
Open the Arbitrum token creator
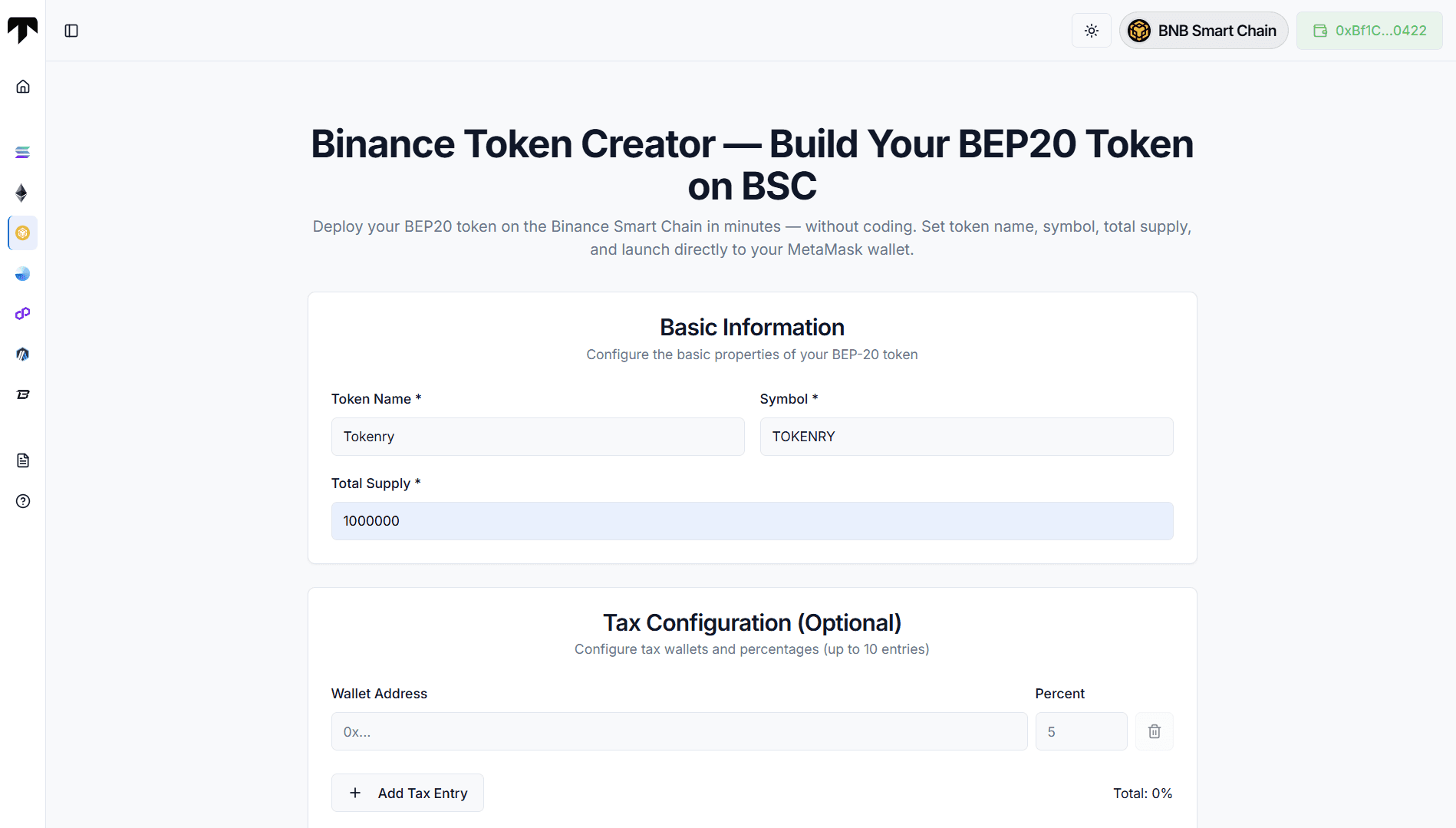(x=23, y=354)
